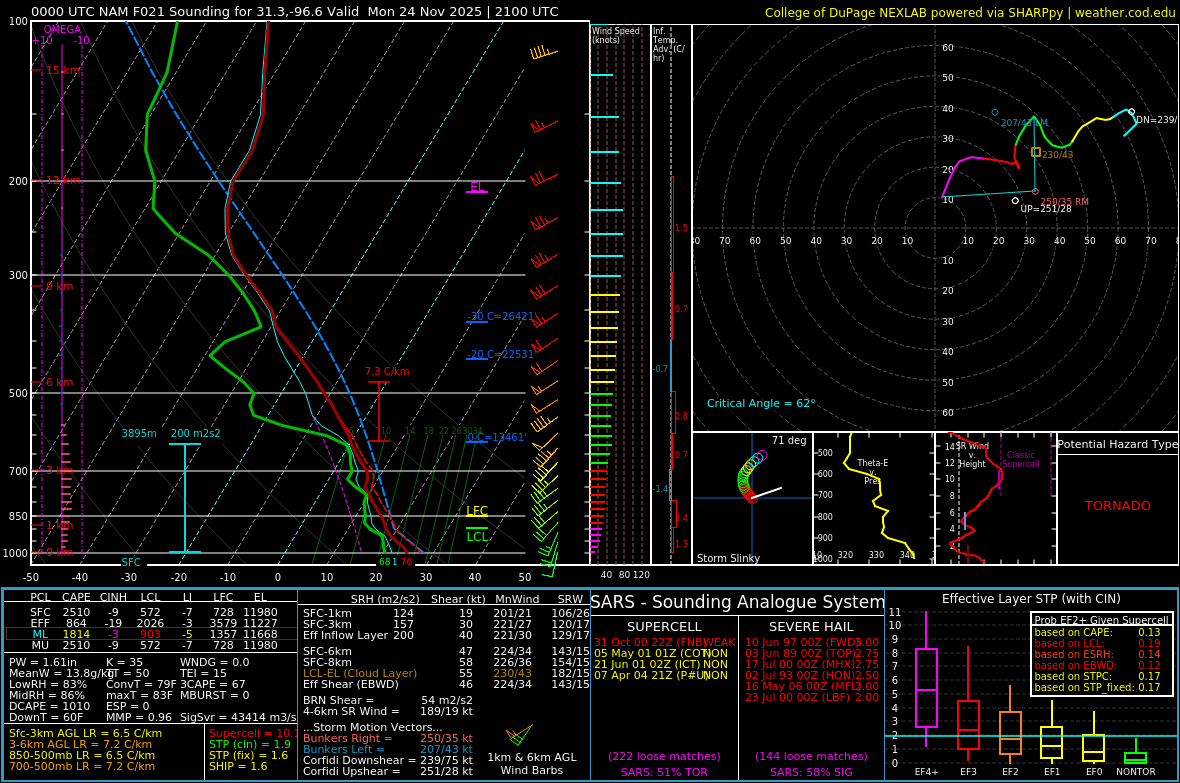This screenshot has height=783, width=1180.
Task: Click the SARS - Sounding Analogue System title
Action: point(738,602)
